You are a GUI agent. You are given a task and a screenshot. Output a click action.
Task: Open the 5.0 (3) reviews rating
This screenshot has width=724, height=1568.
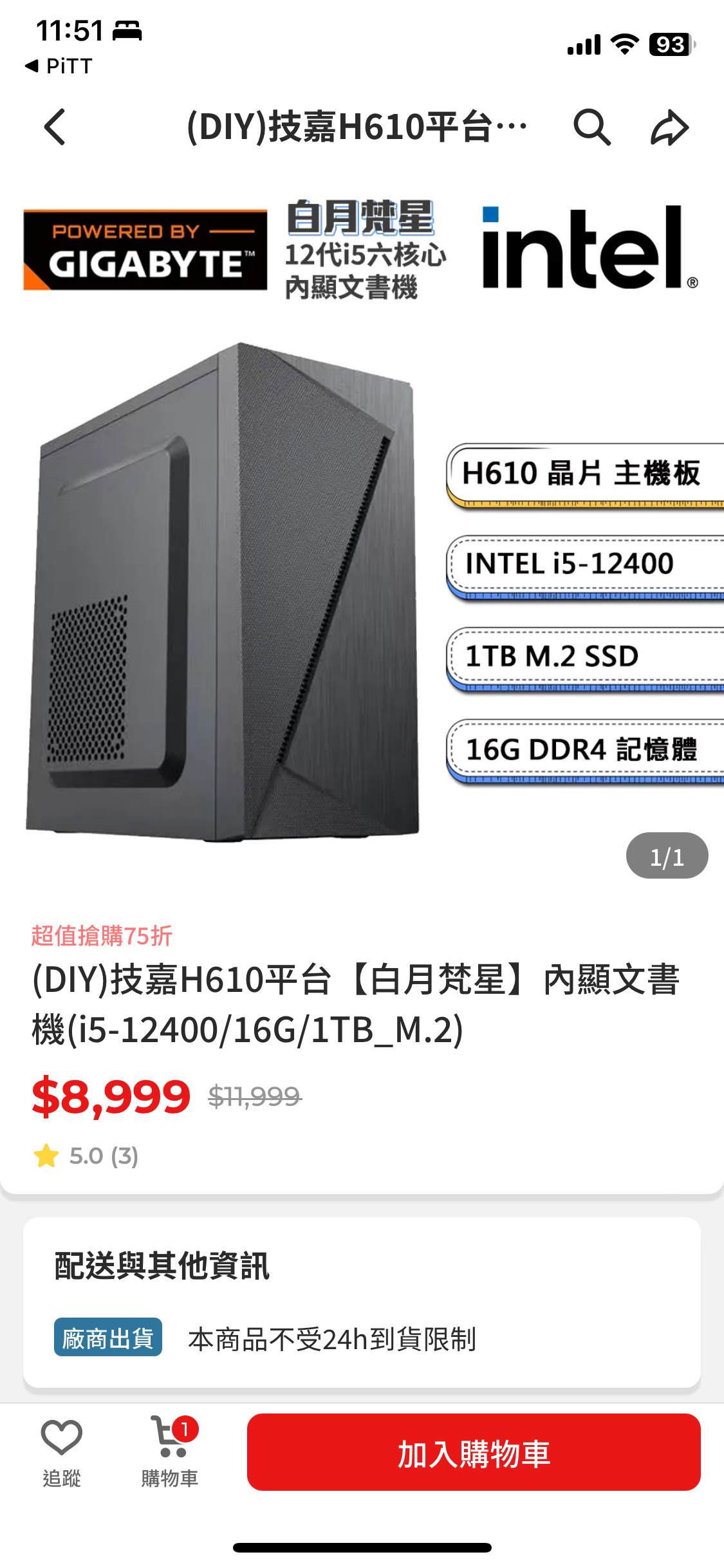point(104,1156)
